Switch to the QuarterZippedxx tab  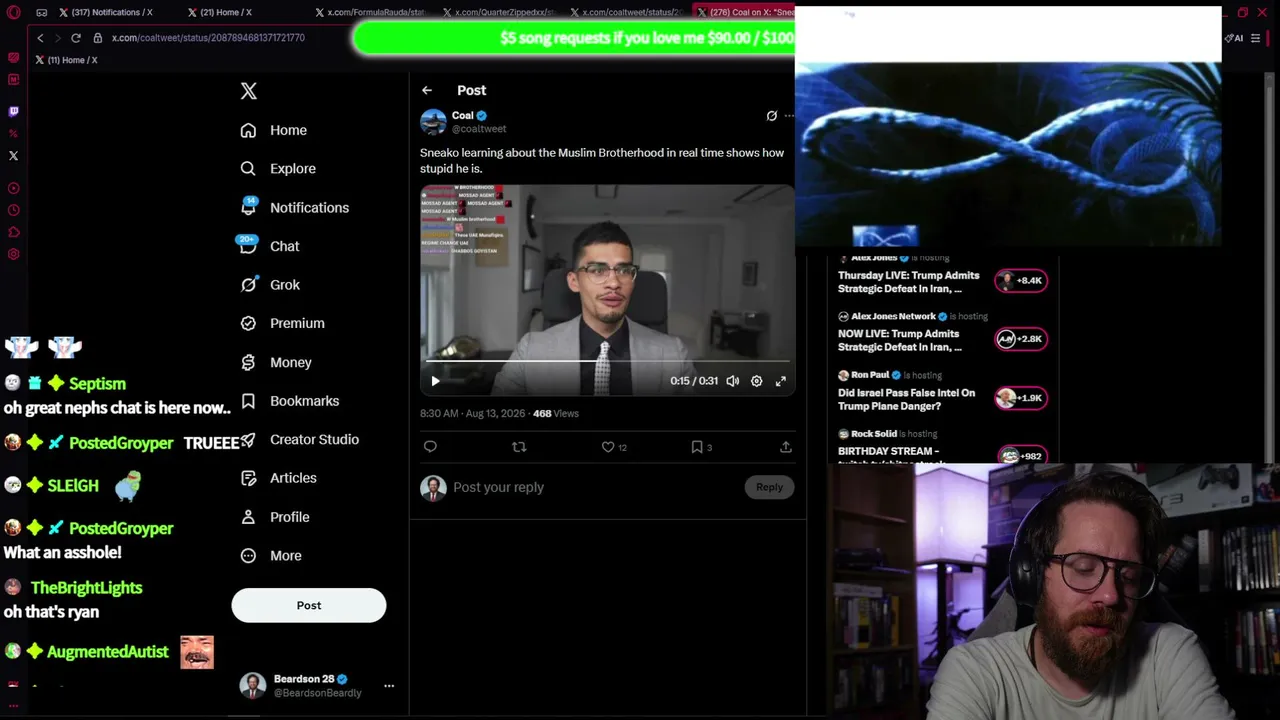click(x=497, y=12)
